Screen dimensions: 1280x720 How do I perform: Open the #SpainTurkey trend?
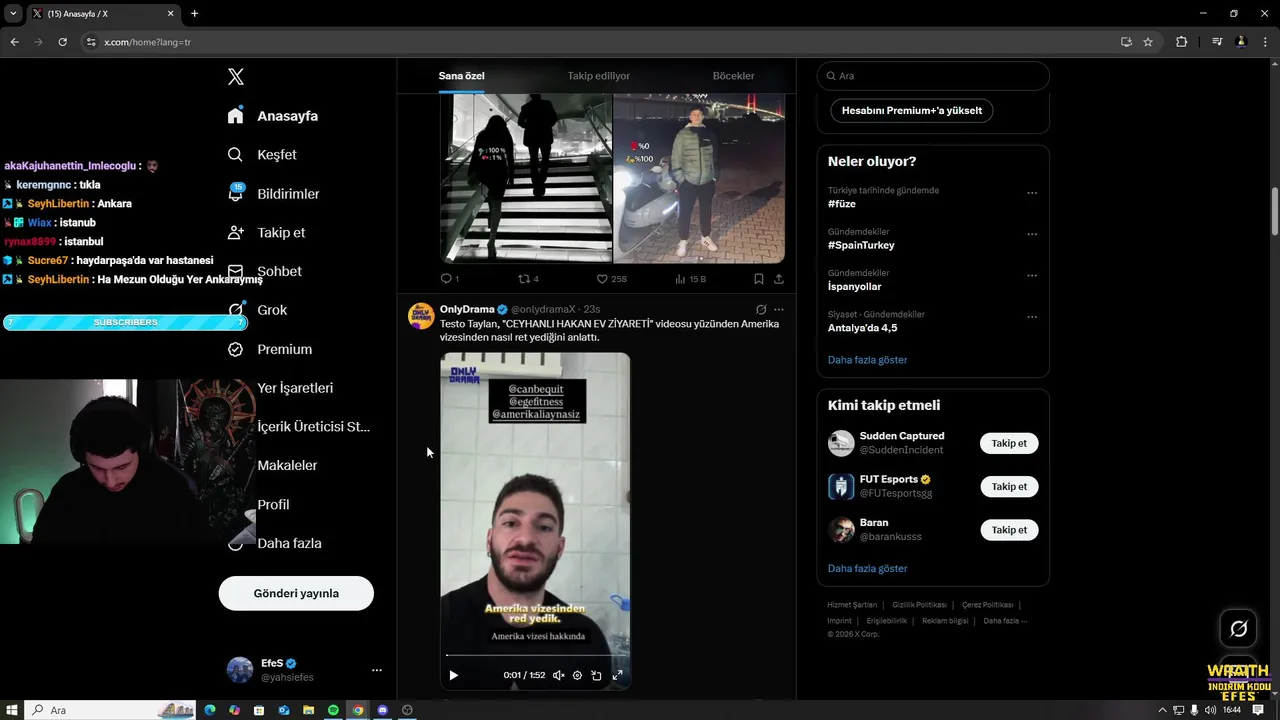point(861,245)
